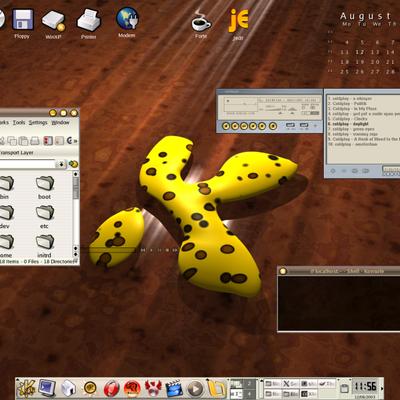Switch to desktop 2 in the pager
This screenshot has width=400, height=400.
pyautogui.click(x=249, y=384)
